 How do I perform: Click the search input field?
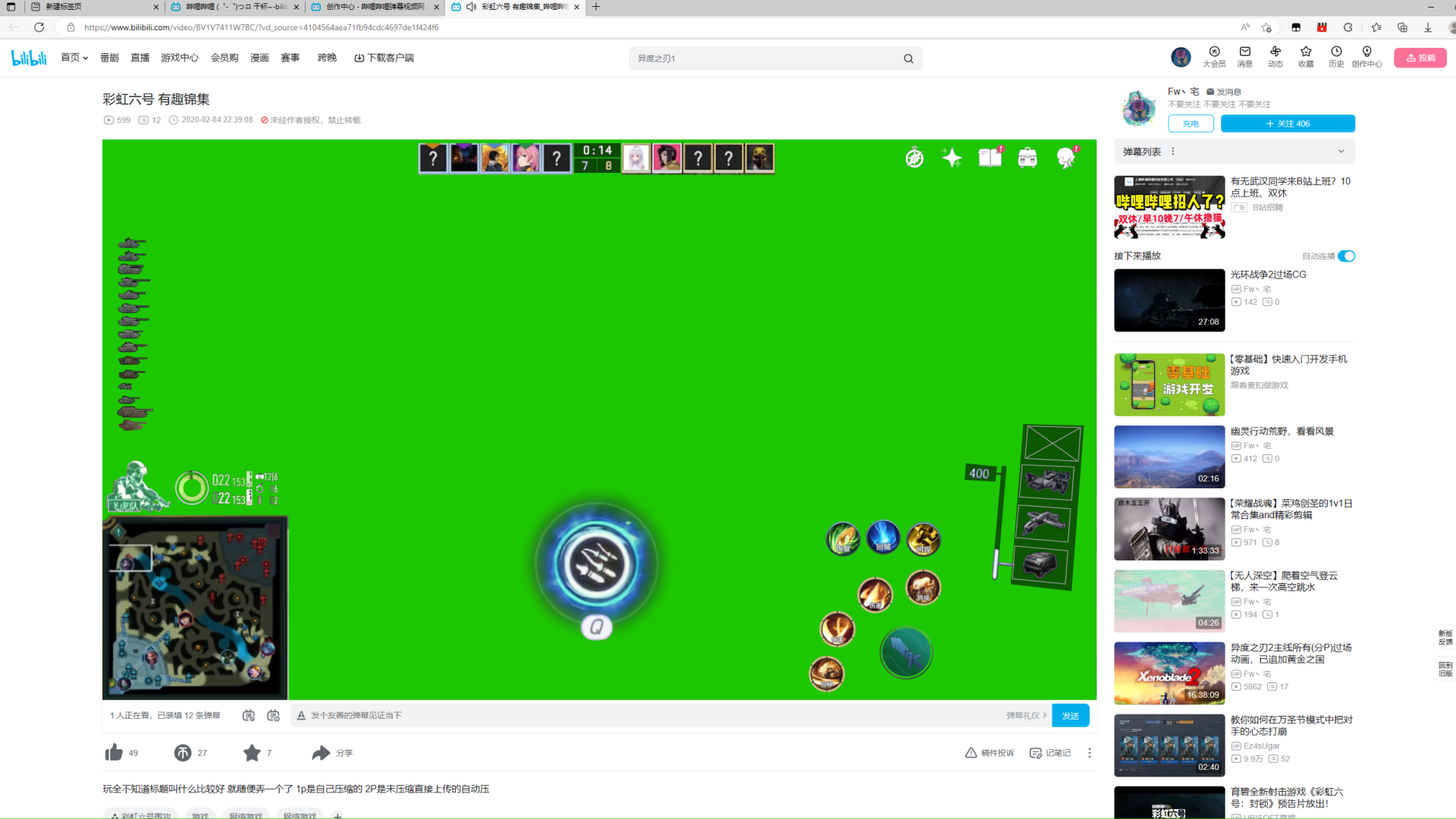pyautogui.click(x=766, y=58)
